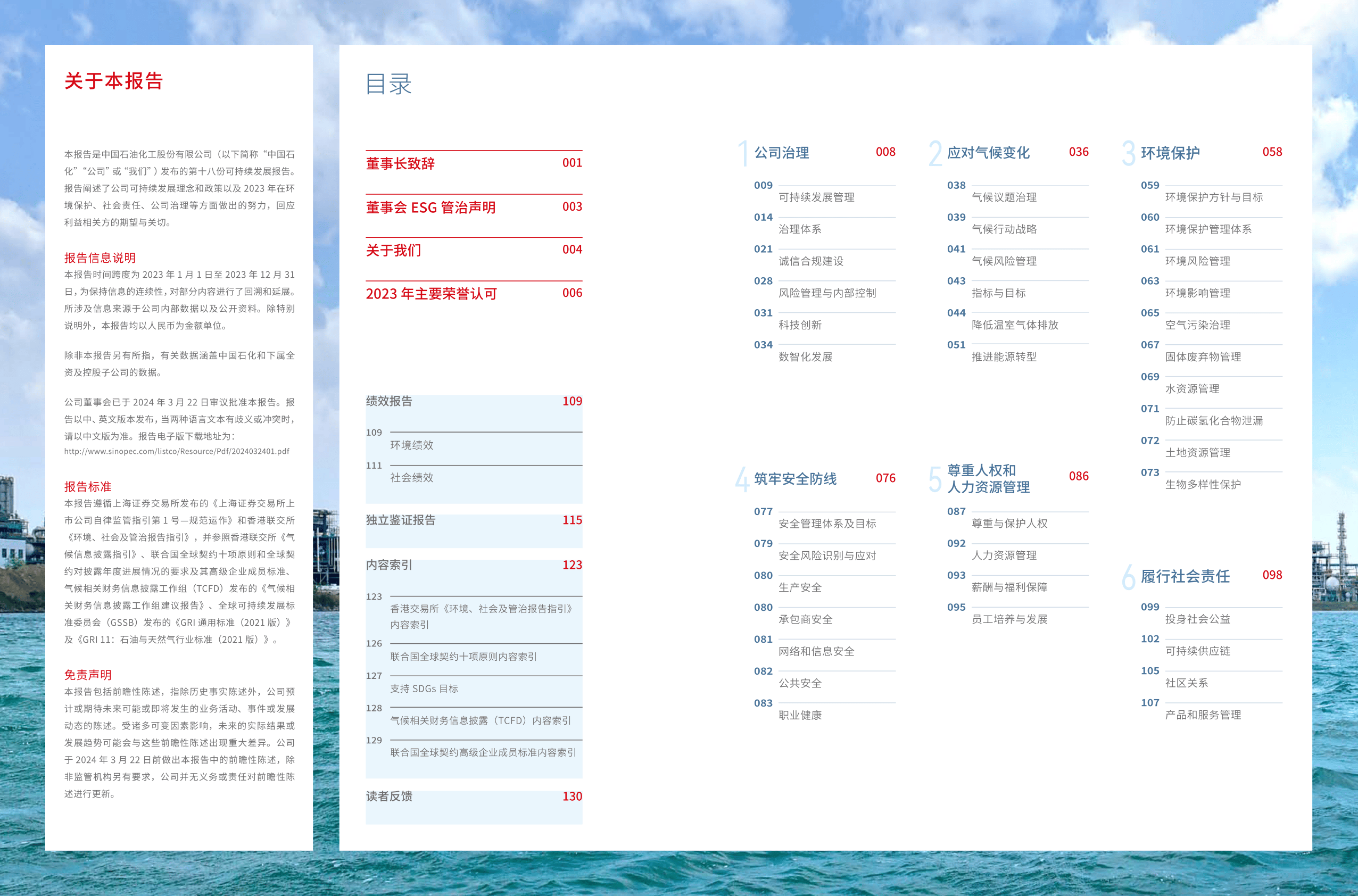Click the 人力资源管理 entry on page 092
This screenshot has width=1358, height=896.
(x=1004, y=556)
